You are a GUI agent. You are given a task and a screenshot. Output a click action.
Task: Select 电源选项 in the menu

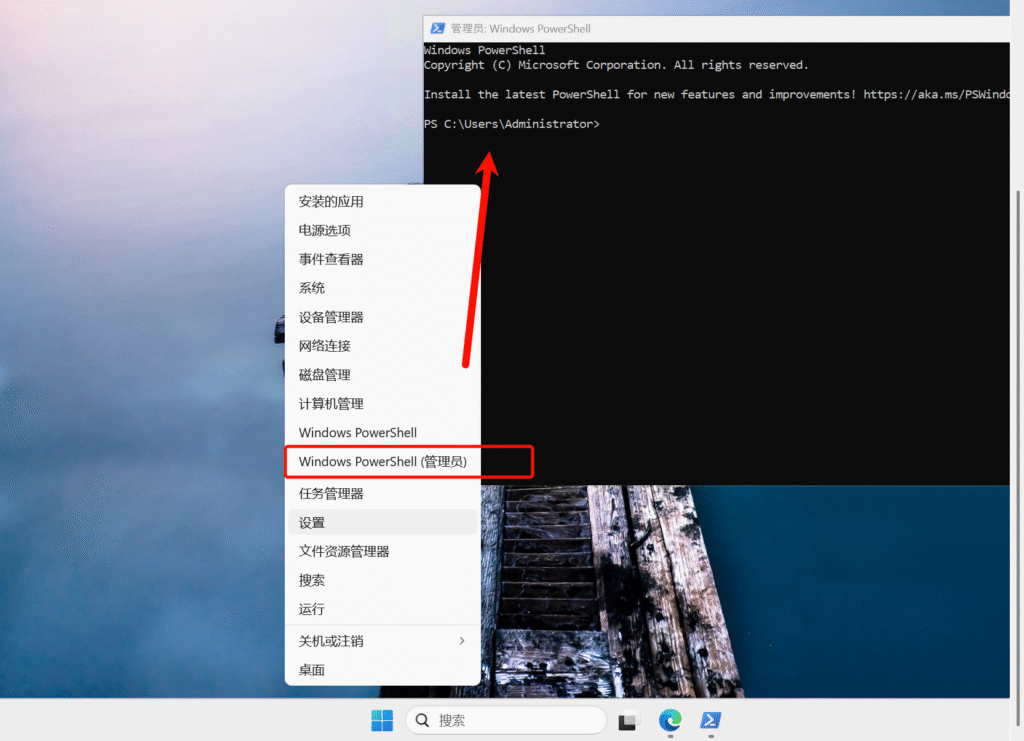[325, 230]
